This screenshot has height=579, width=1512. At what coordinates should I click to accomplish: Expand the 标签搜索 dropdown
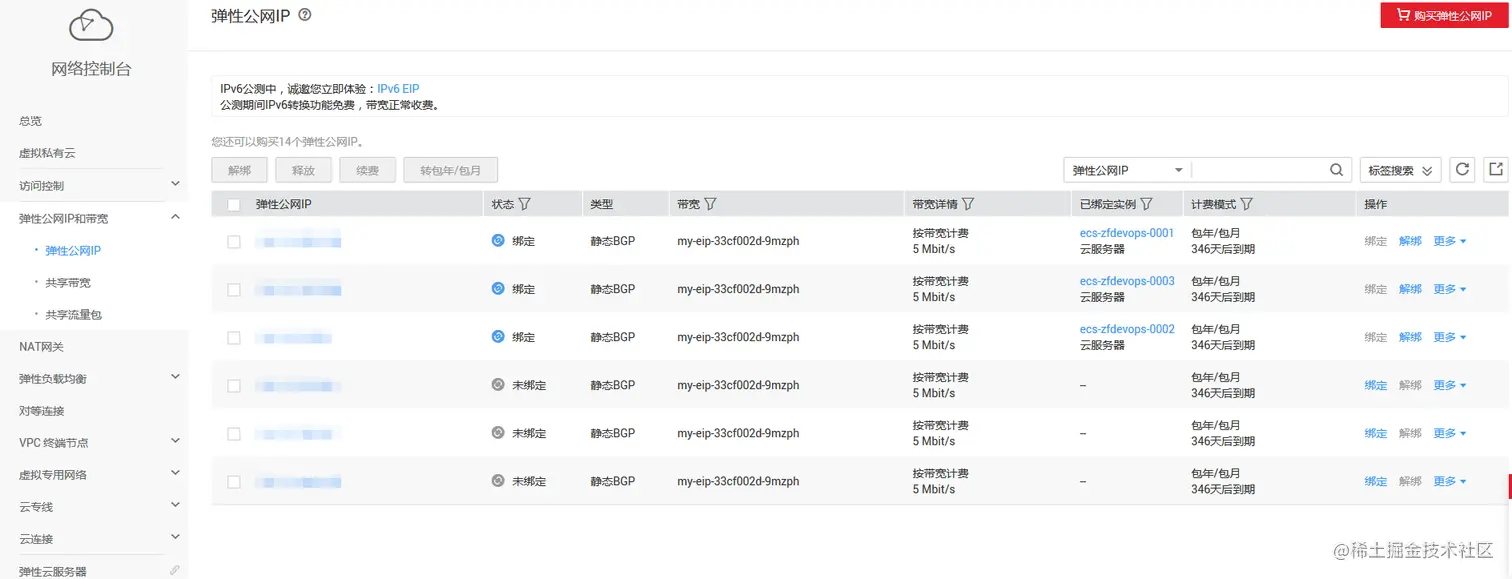click(1400, 170)
